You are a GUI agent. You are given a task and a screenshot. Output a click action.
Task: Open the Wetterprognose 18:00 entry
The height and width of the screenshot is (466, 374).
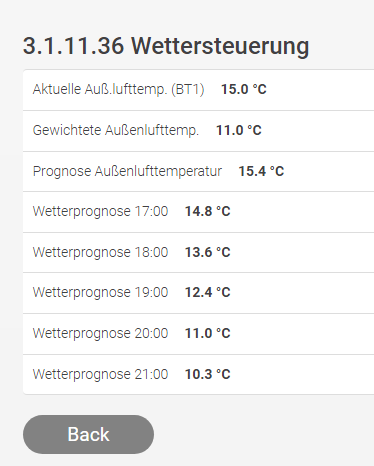point(198,253)
